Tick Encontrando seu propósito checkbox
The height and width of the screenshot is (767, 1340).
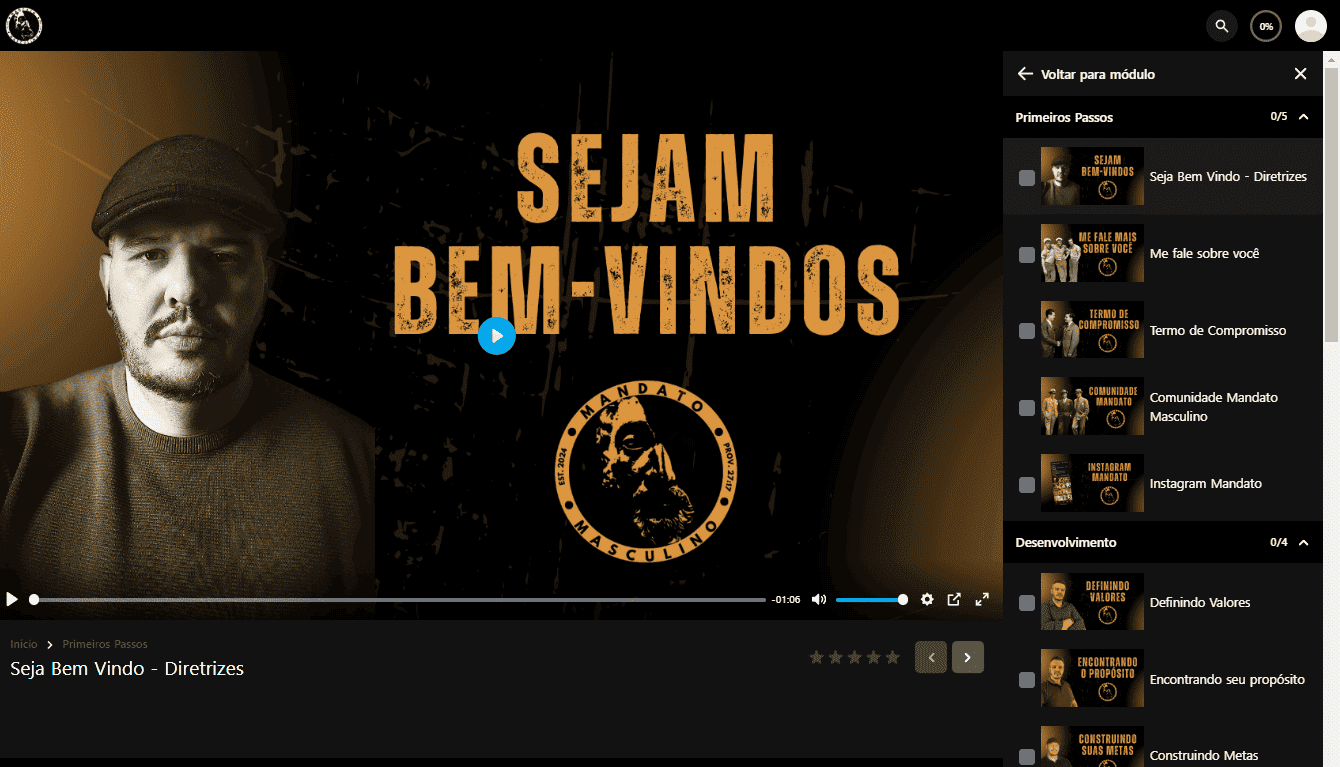pos(1027,680)
